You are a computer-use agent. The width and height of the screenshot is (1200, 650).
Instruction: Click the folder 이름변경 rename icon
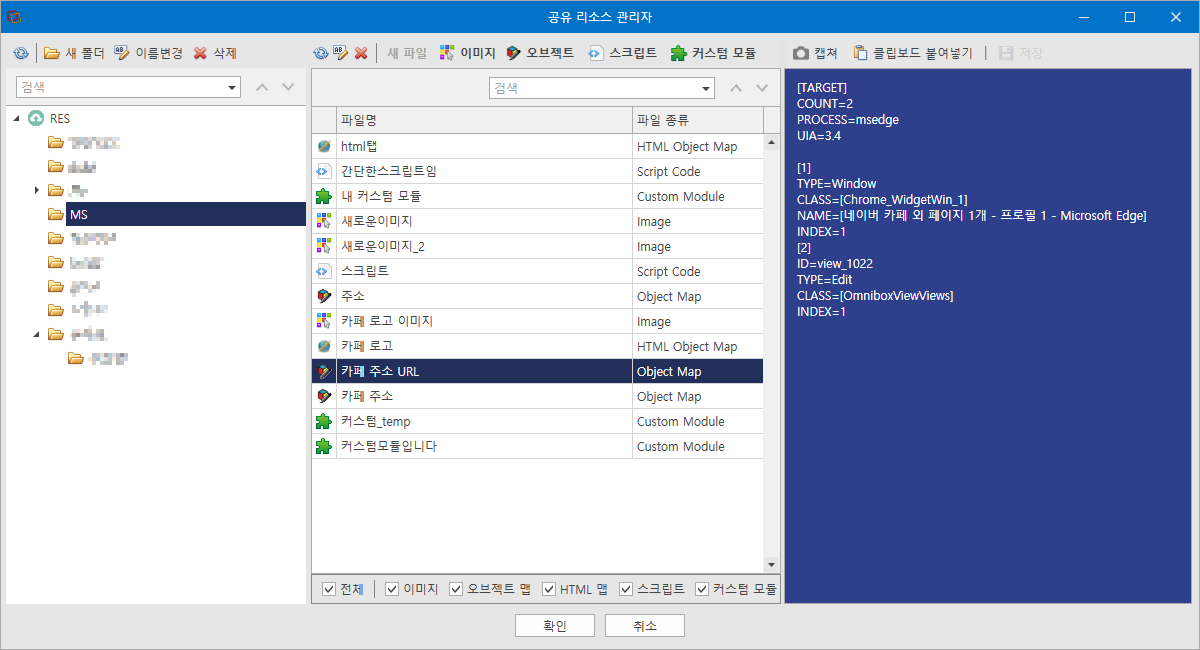pos(122,53)
